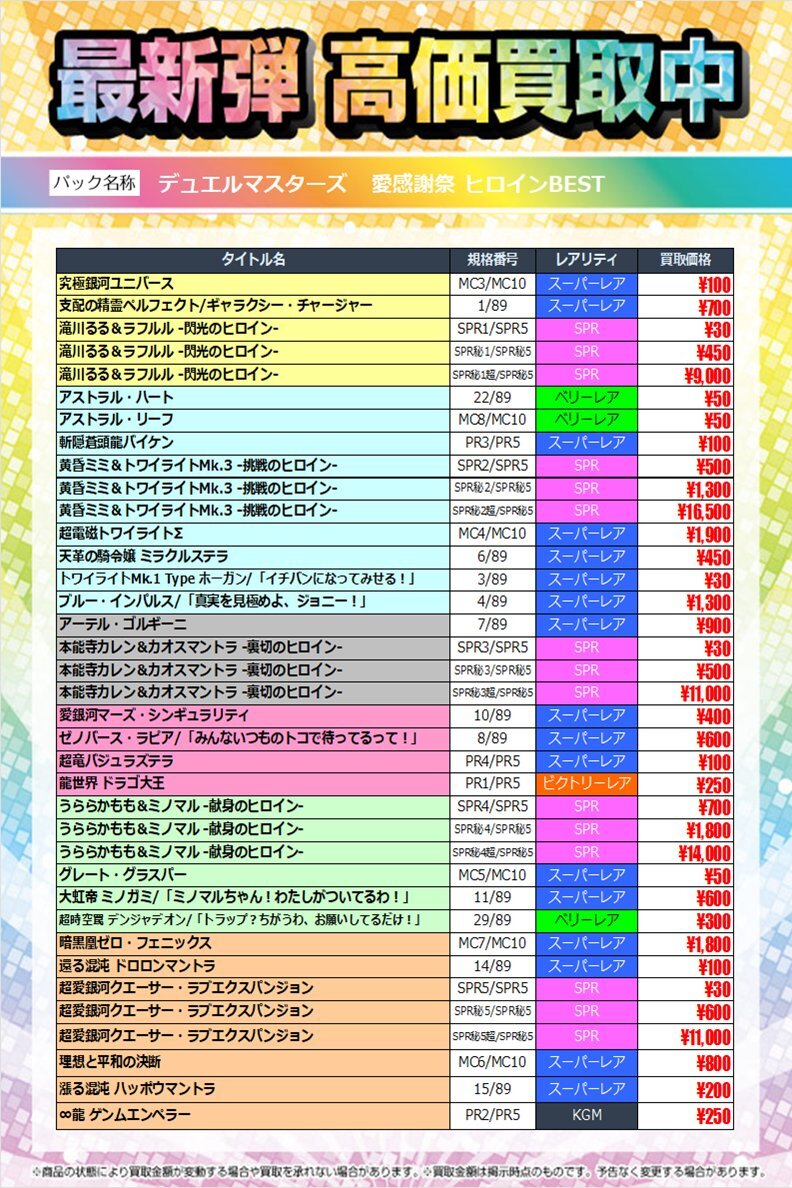
Task: Click the レアリティ column header
Action: [x=586, y=260]
